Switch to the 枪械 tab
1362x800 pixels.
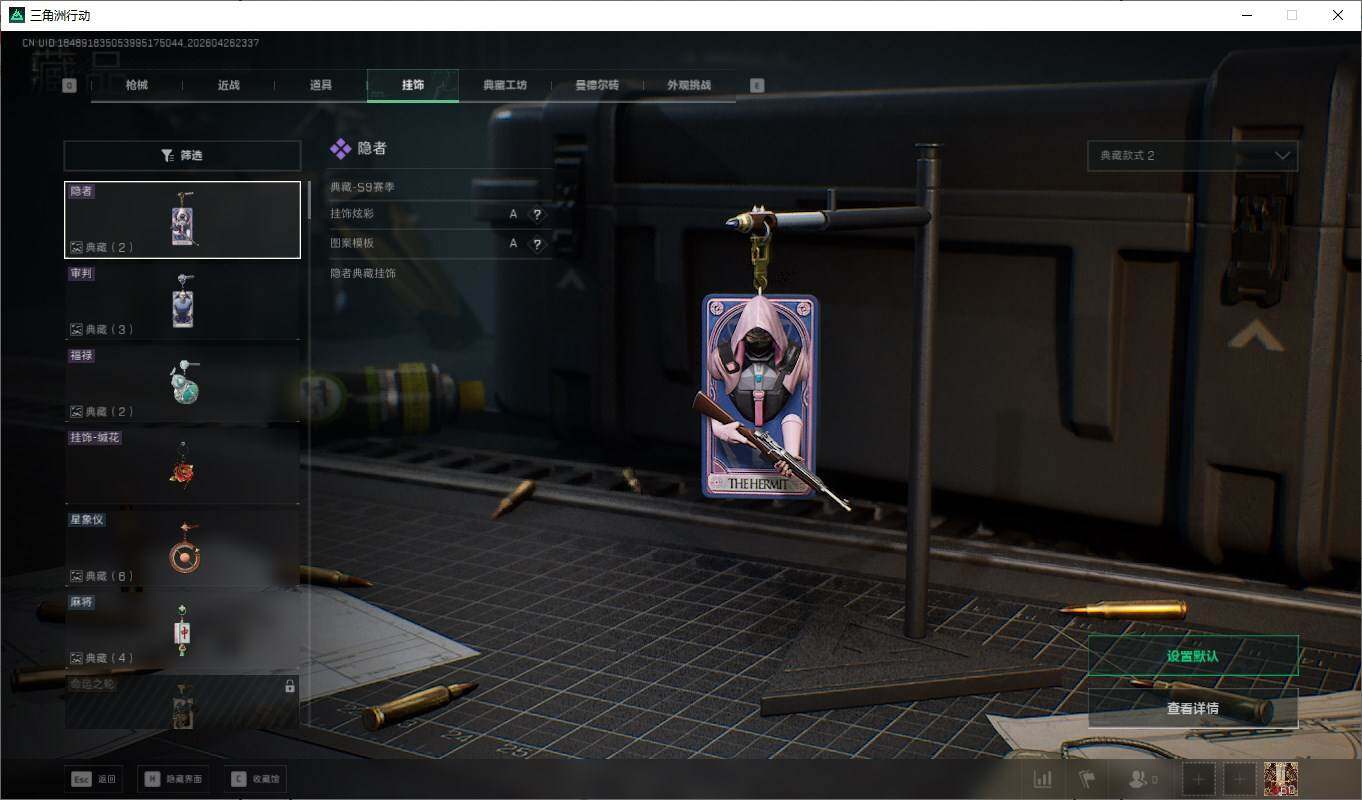137,86
